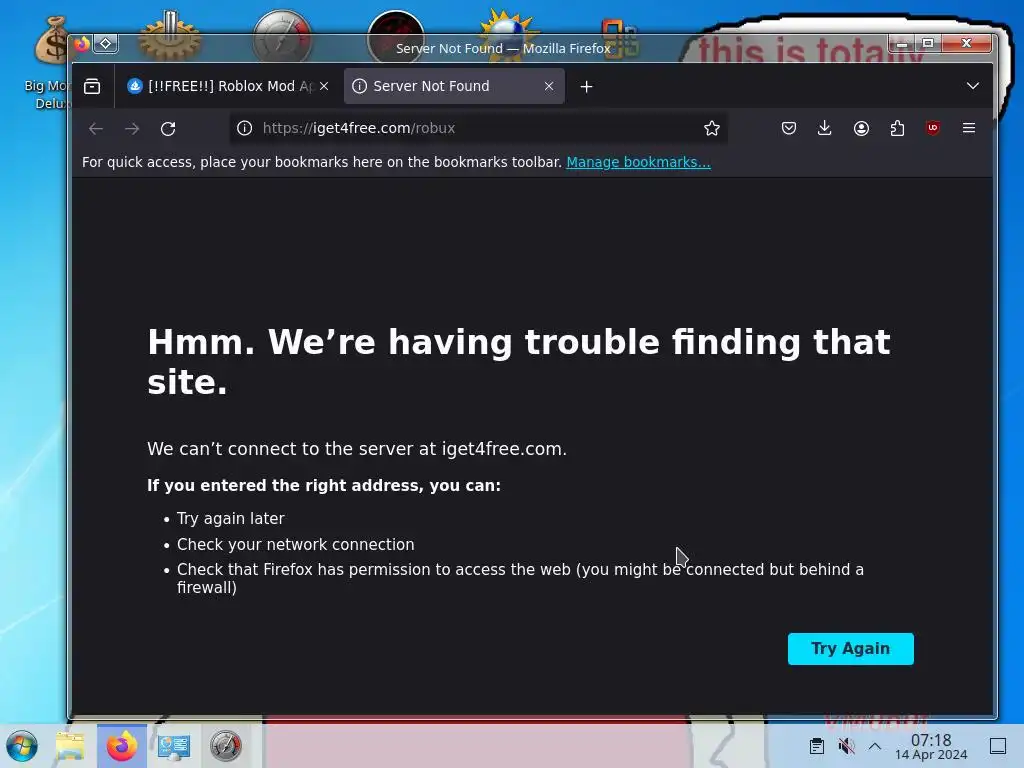
Task: Switch to the Roblox Mod tab
Action: [228, 86]
